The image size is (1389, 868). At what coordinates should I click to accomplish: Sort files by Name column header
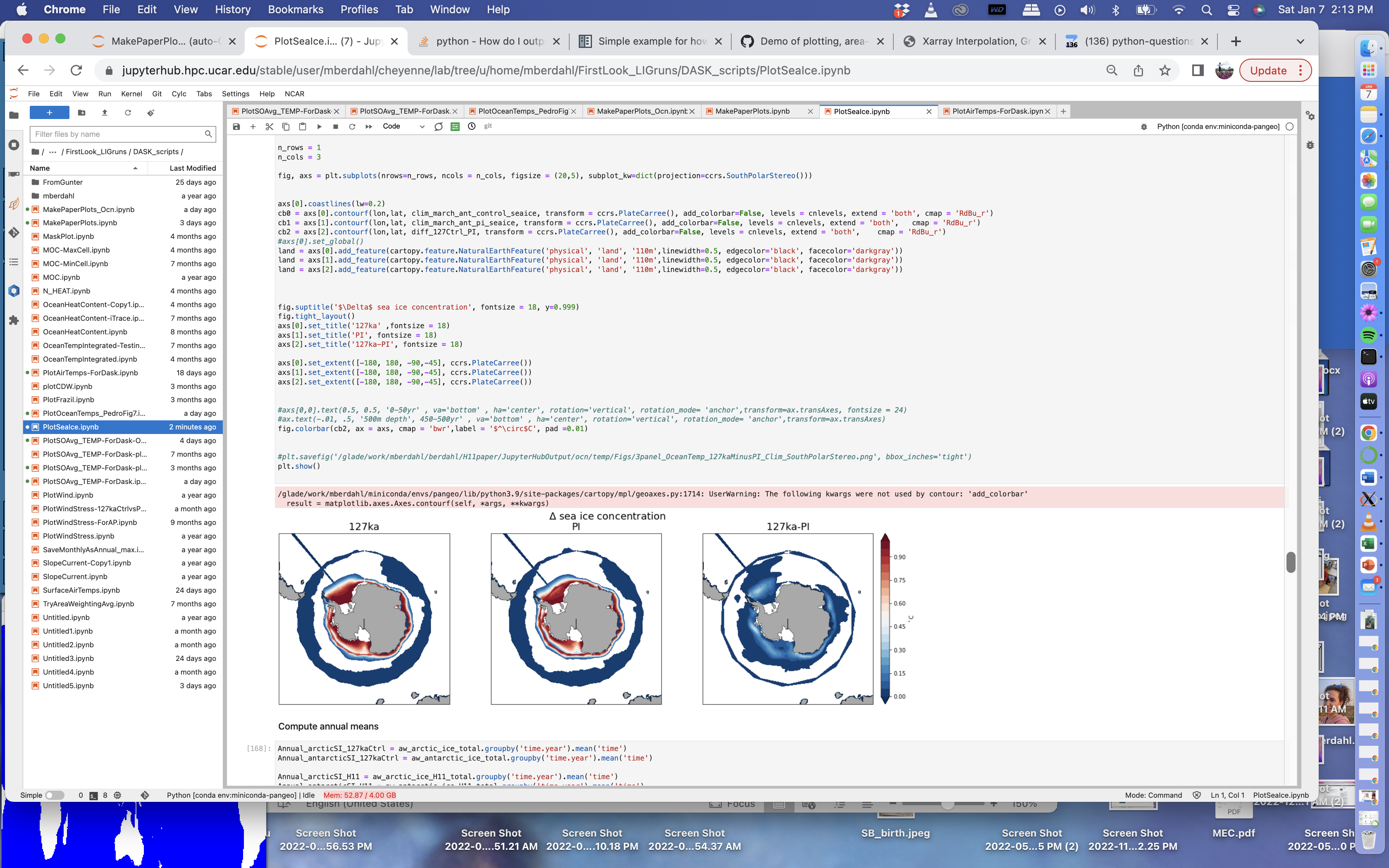84,168
